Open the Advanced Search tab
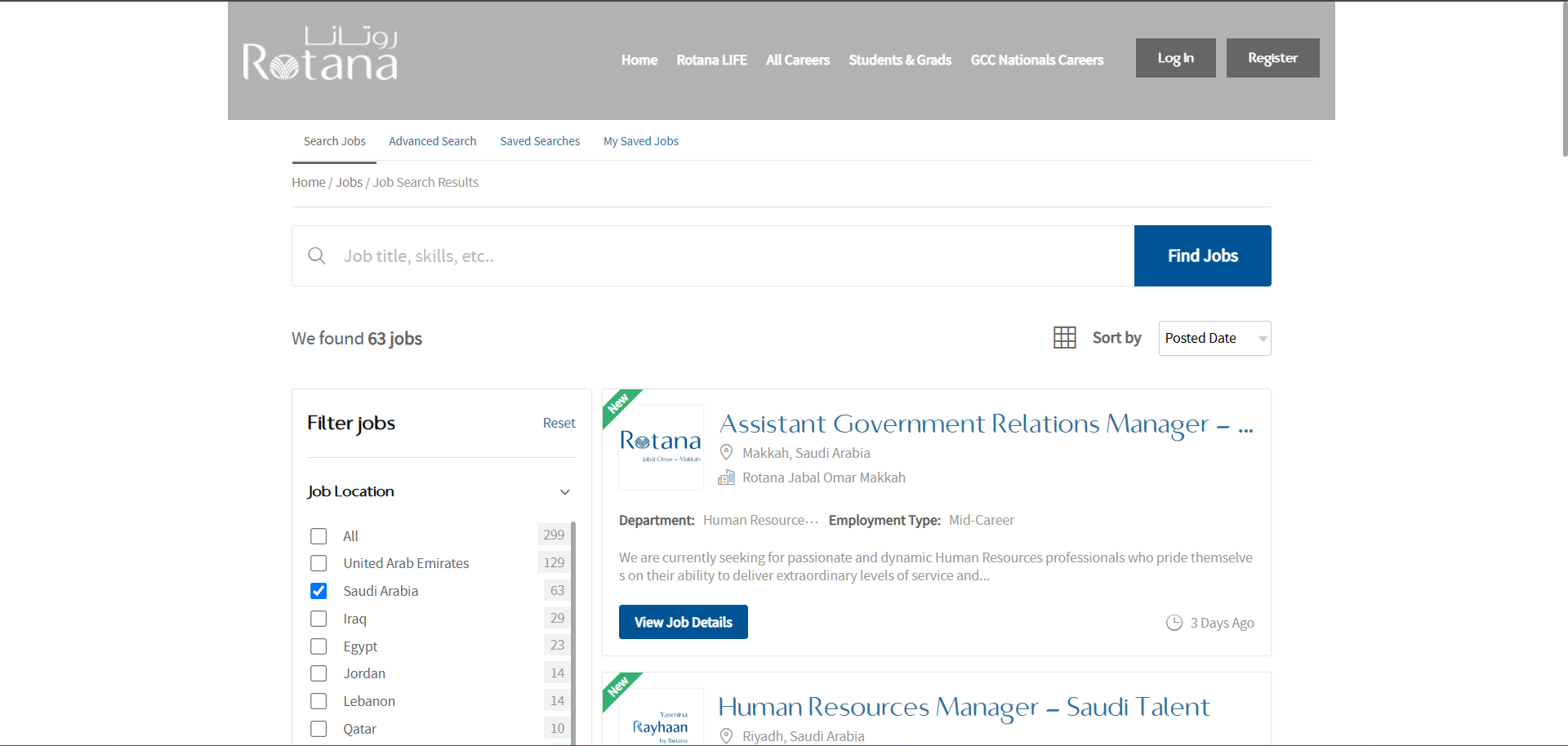1568x746 pixels. (432, 141)
